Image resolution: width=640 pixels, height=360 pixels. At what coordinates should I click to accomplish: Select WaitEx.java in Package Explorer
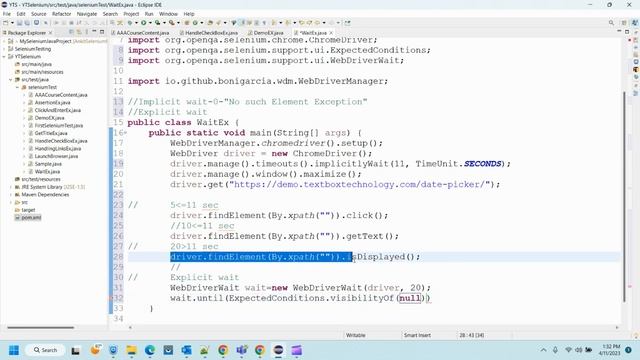pyautogui.click(x=47, y=171)
